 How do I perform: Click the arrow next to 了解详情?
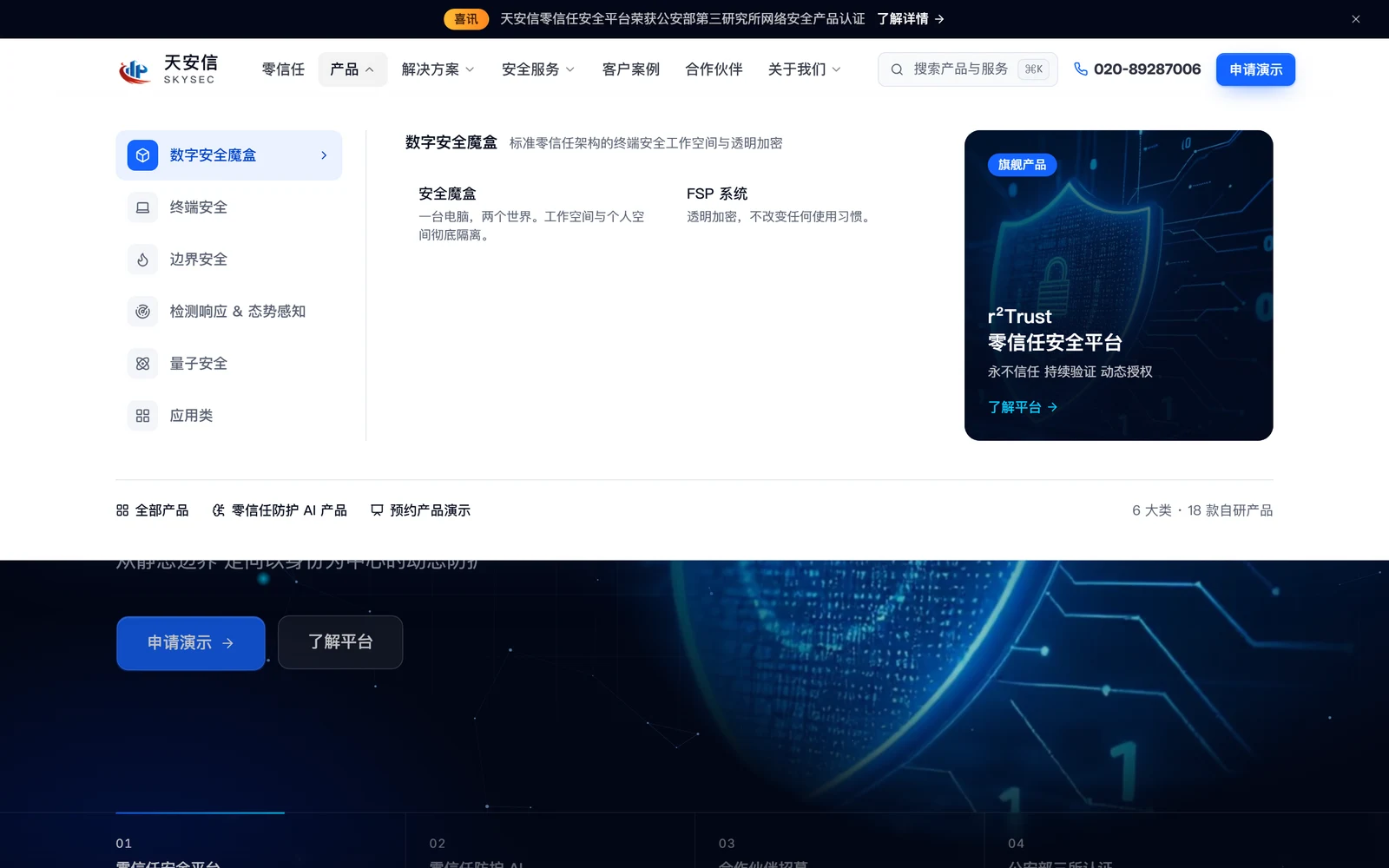(939, 19)
